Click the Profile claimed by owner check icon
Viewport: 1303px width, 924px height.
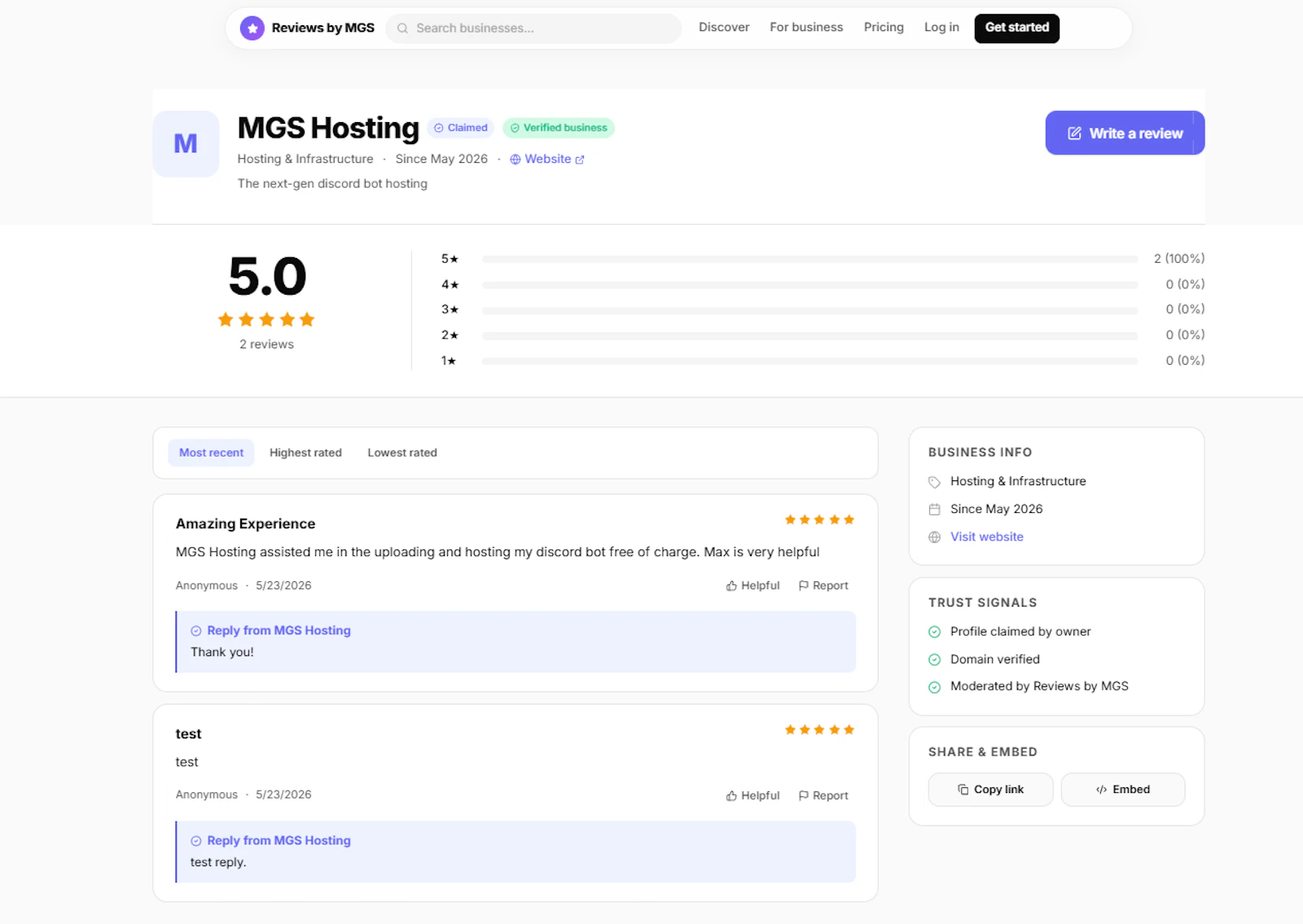pyautogui.click(x=934, y=632)
